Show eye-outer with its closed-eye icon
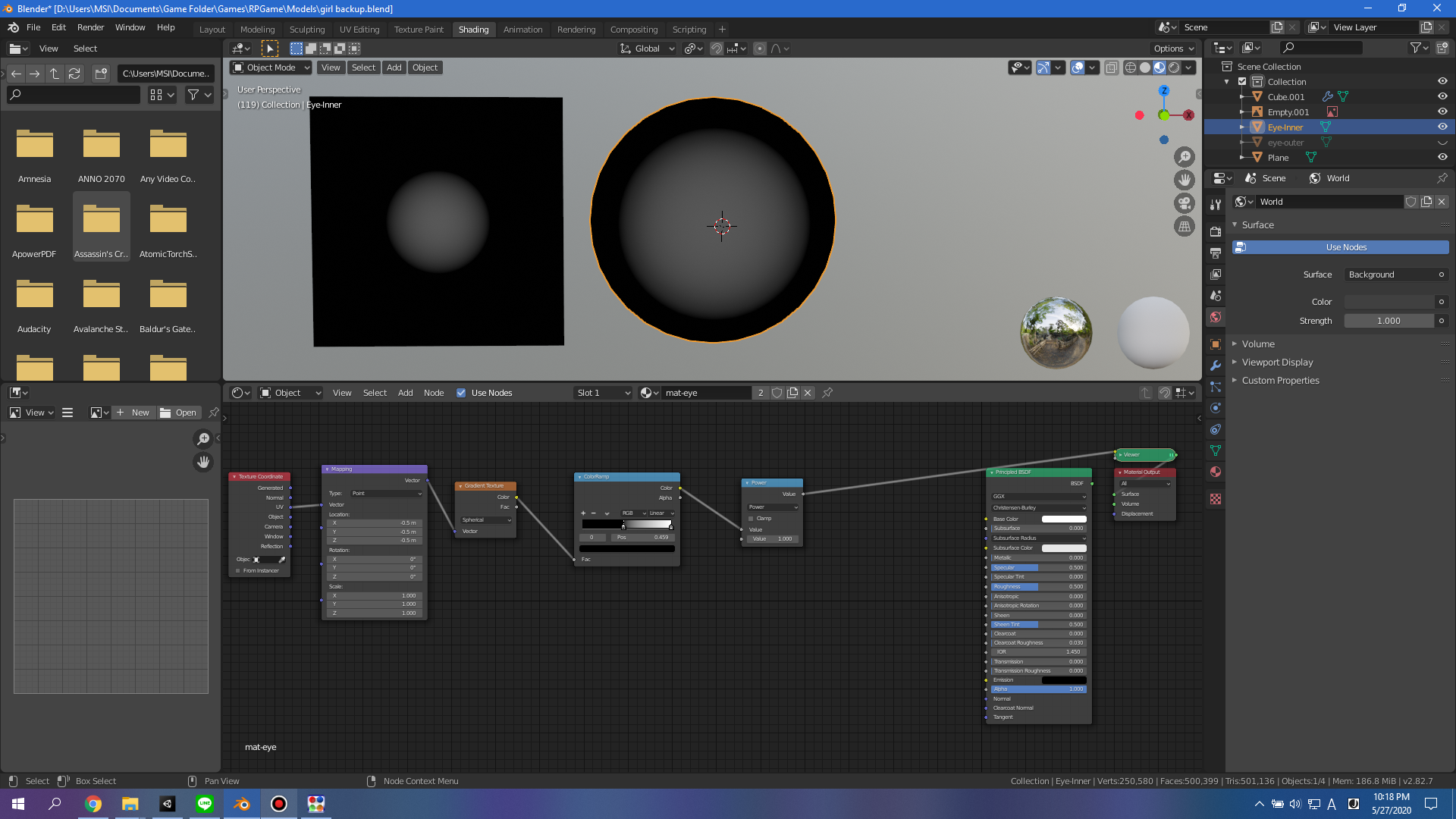1456x819 pixels. point(1442,143)
